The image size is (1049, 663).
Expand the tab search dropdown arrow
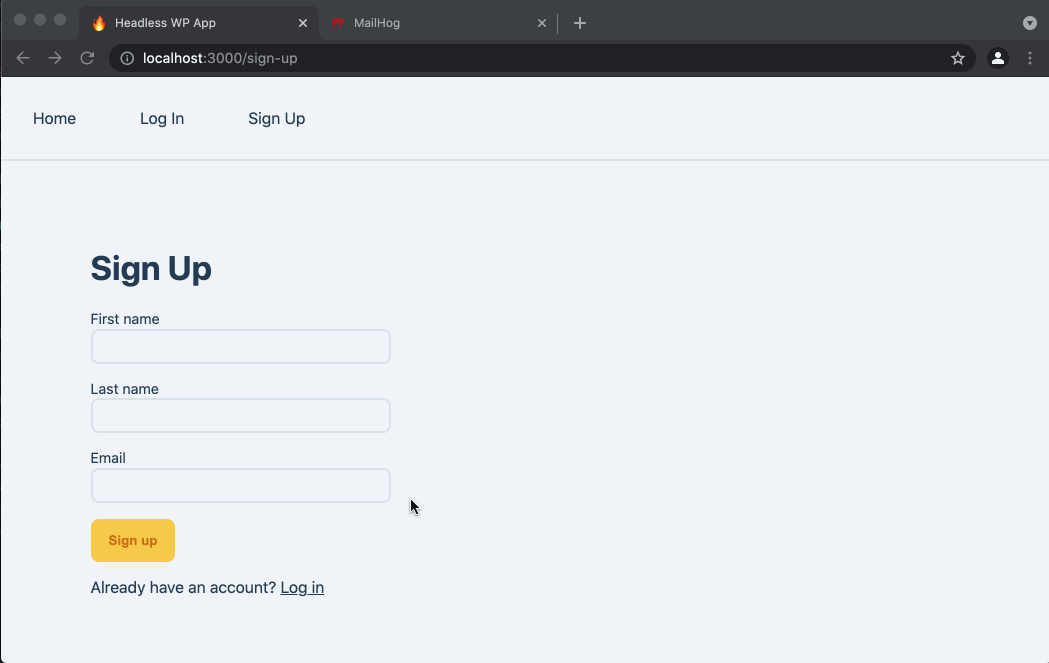(1030, 23)
